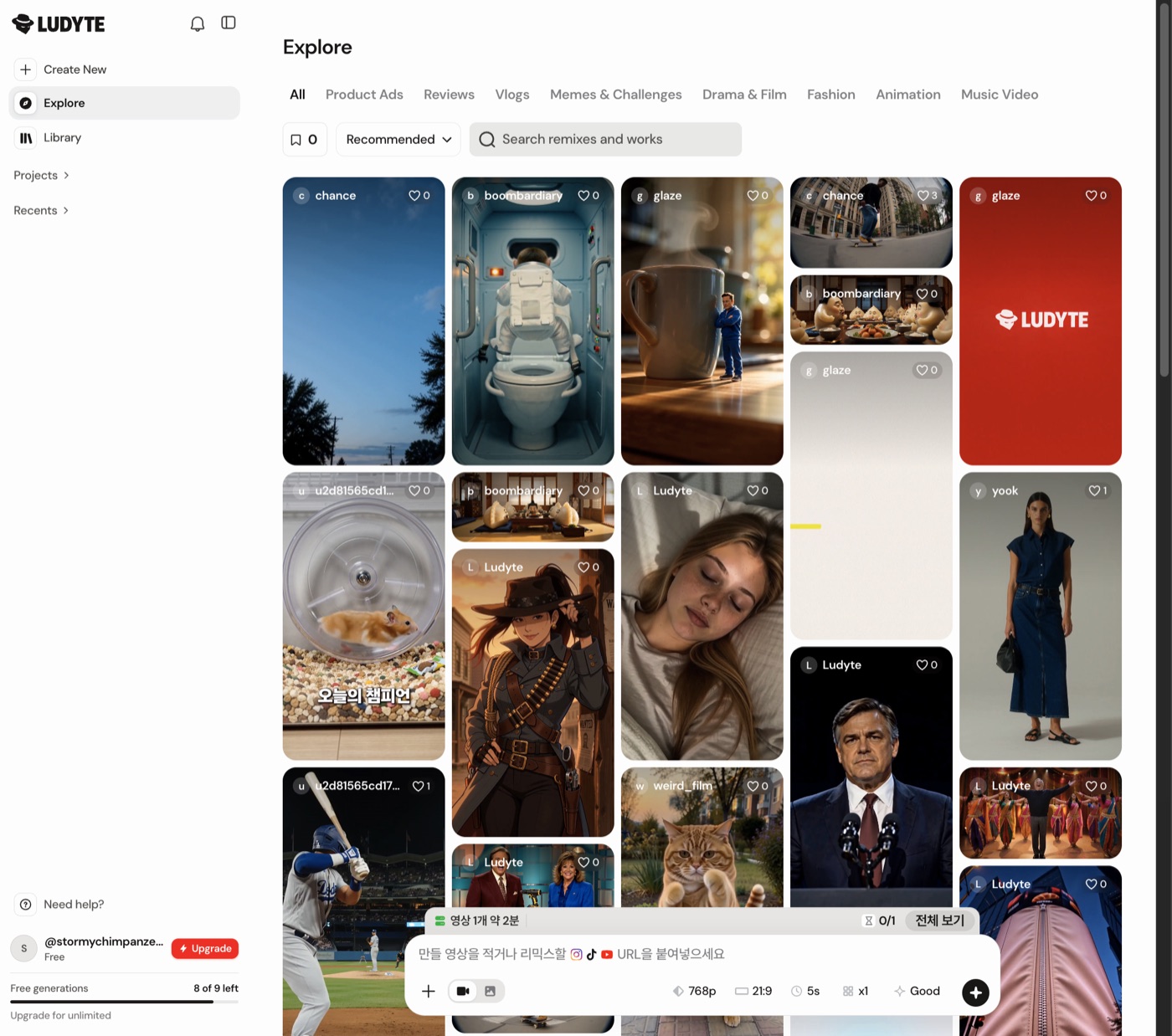Open the stormychimpanze profile avatar
This screenshot has width=1172, height=1036.
pyautogui.click(x=23, y=948)
